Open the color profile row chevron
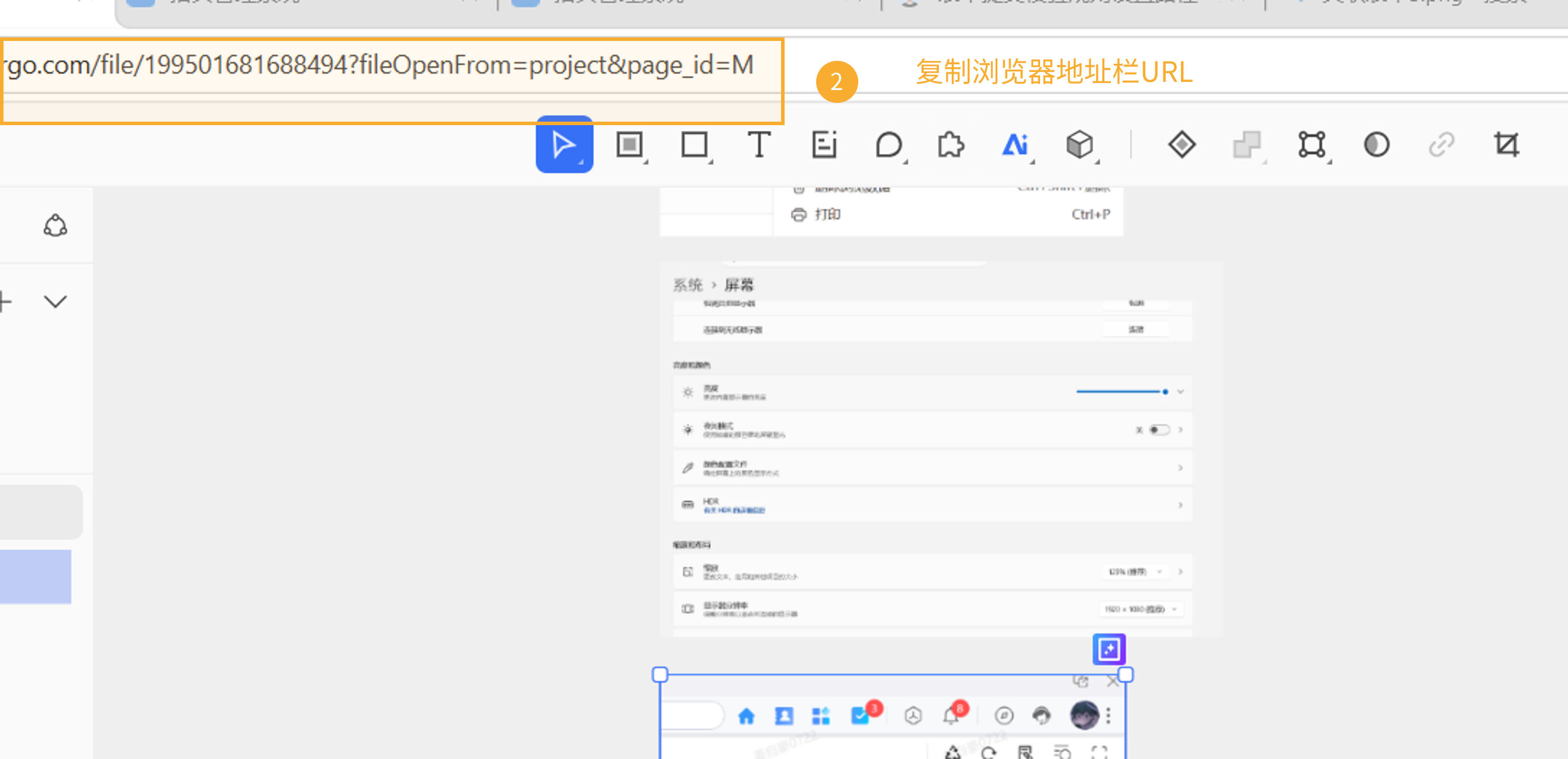This screenshot has height=759, width=1568. (x=1180, y=467)
